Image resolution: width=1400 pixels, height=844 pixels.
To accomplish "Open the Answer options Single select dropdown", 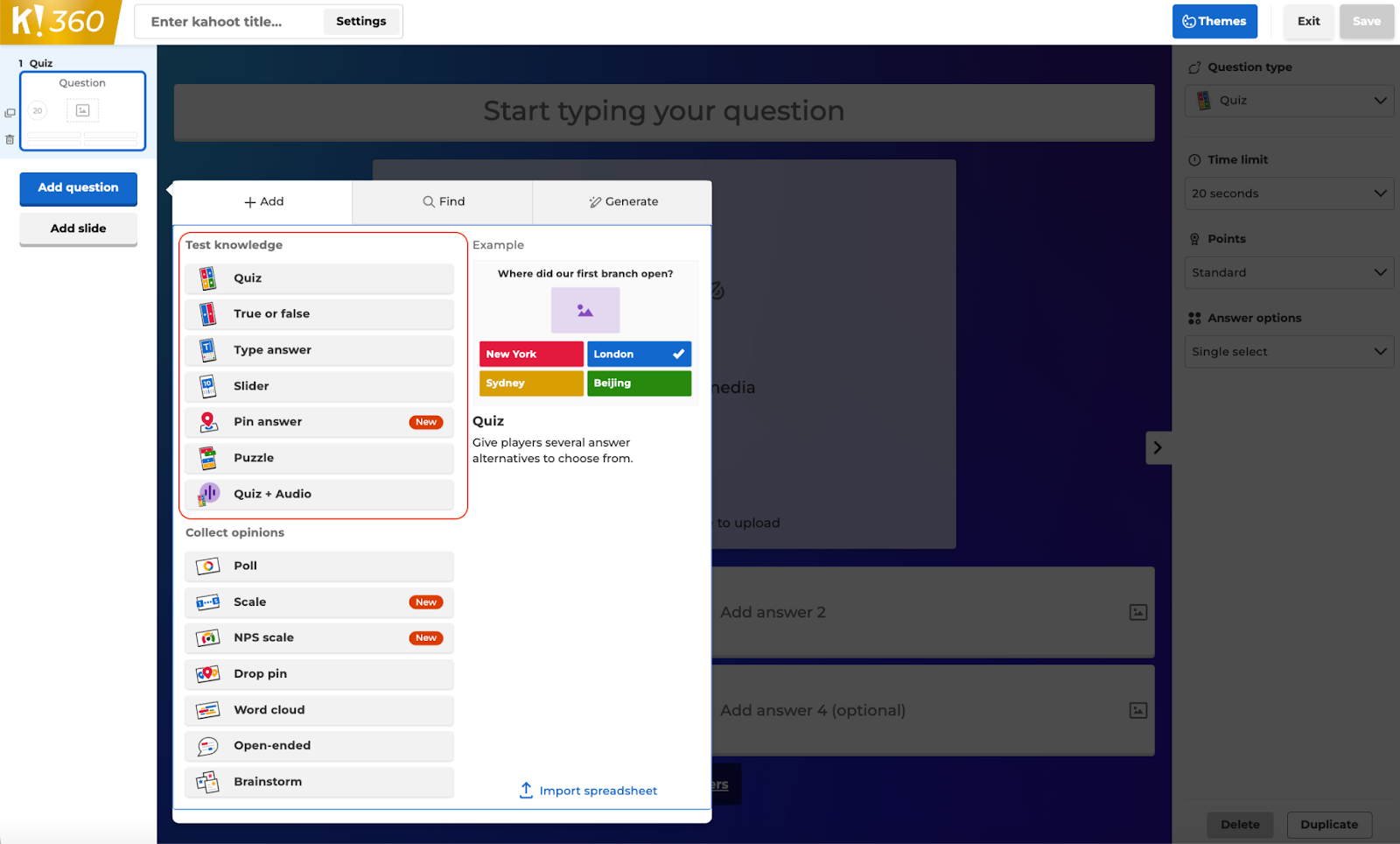I will pos(1289,352).
